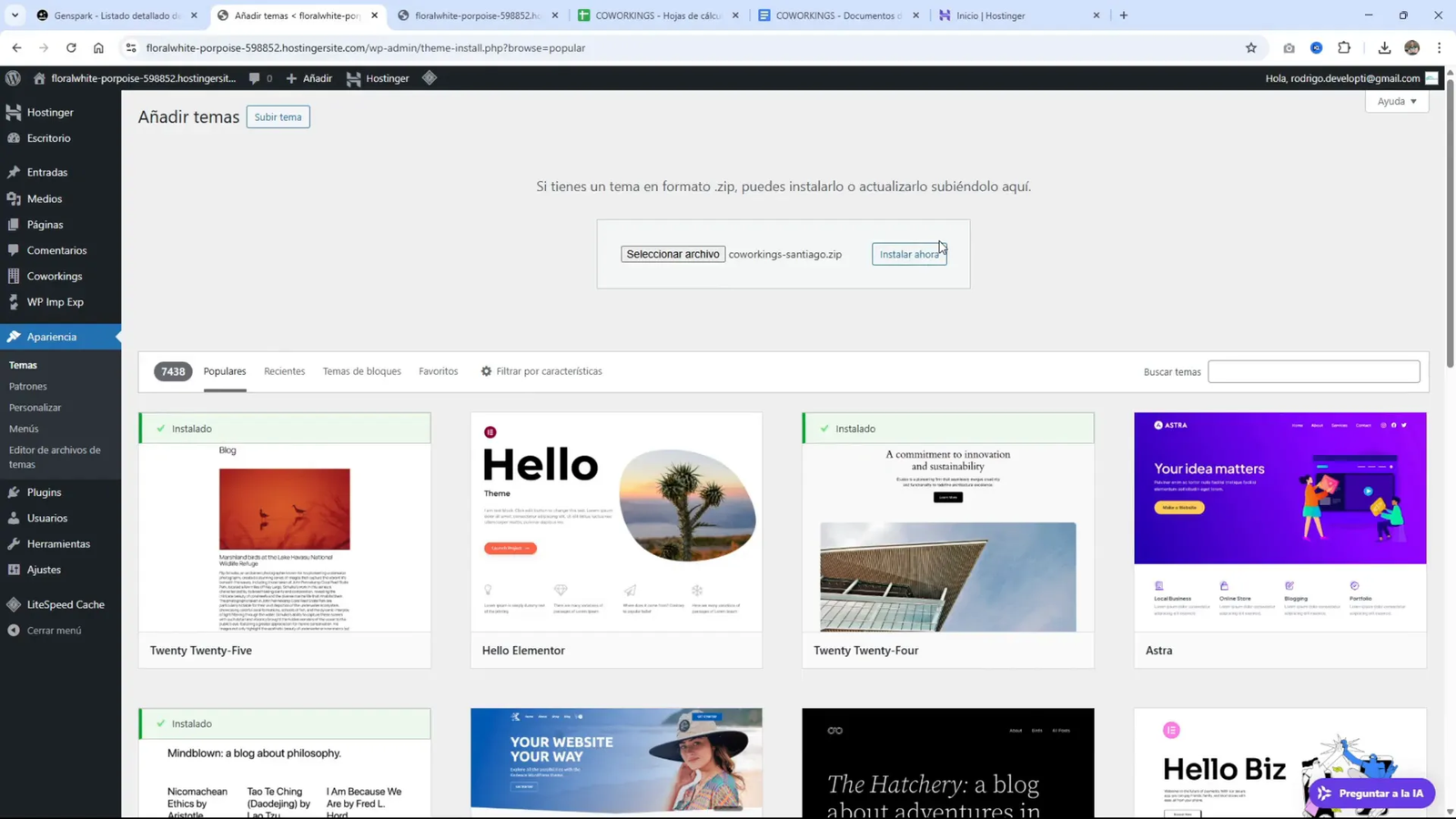Click Seleccionar archivo button
The width and height of the screenshot is (1456, 819).
point(672,254)
